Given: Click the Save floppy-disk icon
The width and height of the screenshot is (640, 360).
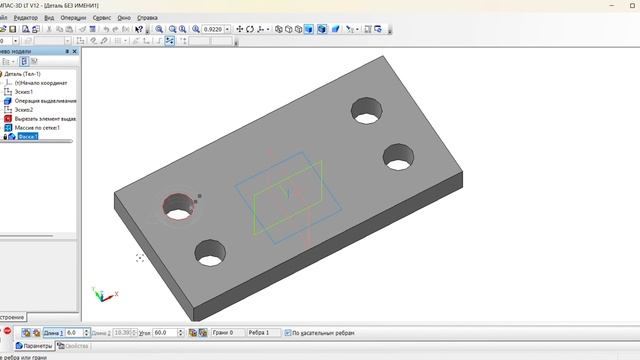Looking at the screenshot, I should (x=13, y=29).
